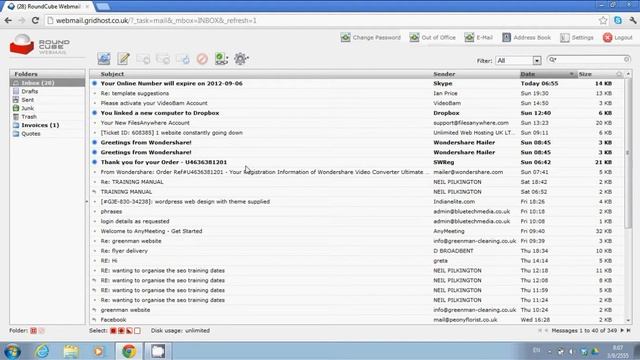The width and height of the screenshot is (640, 360).
Task: Clear selection via the empty Select box
Action: click(137, 331)
